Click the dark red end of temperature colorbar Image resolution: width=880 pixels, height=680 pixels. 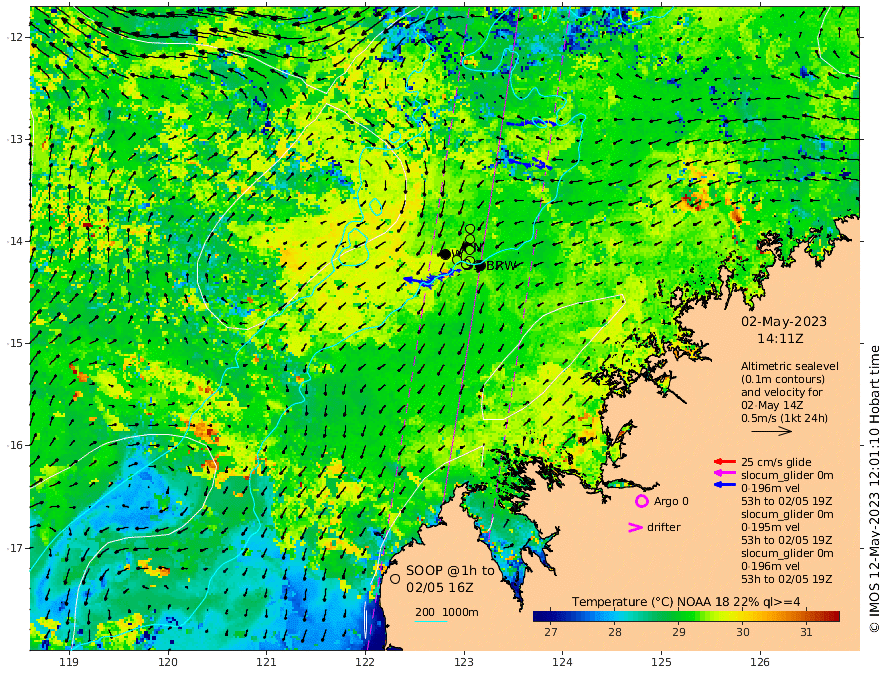click(x=833, y=617)
